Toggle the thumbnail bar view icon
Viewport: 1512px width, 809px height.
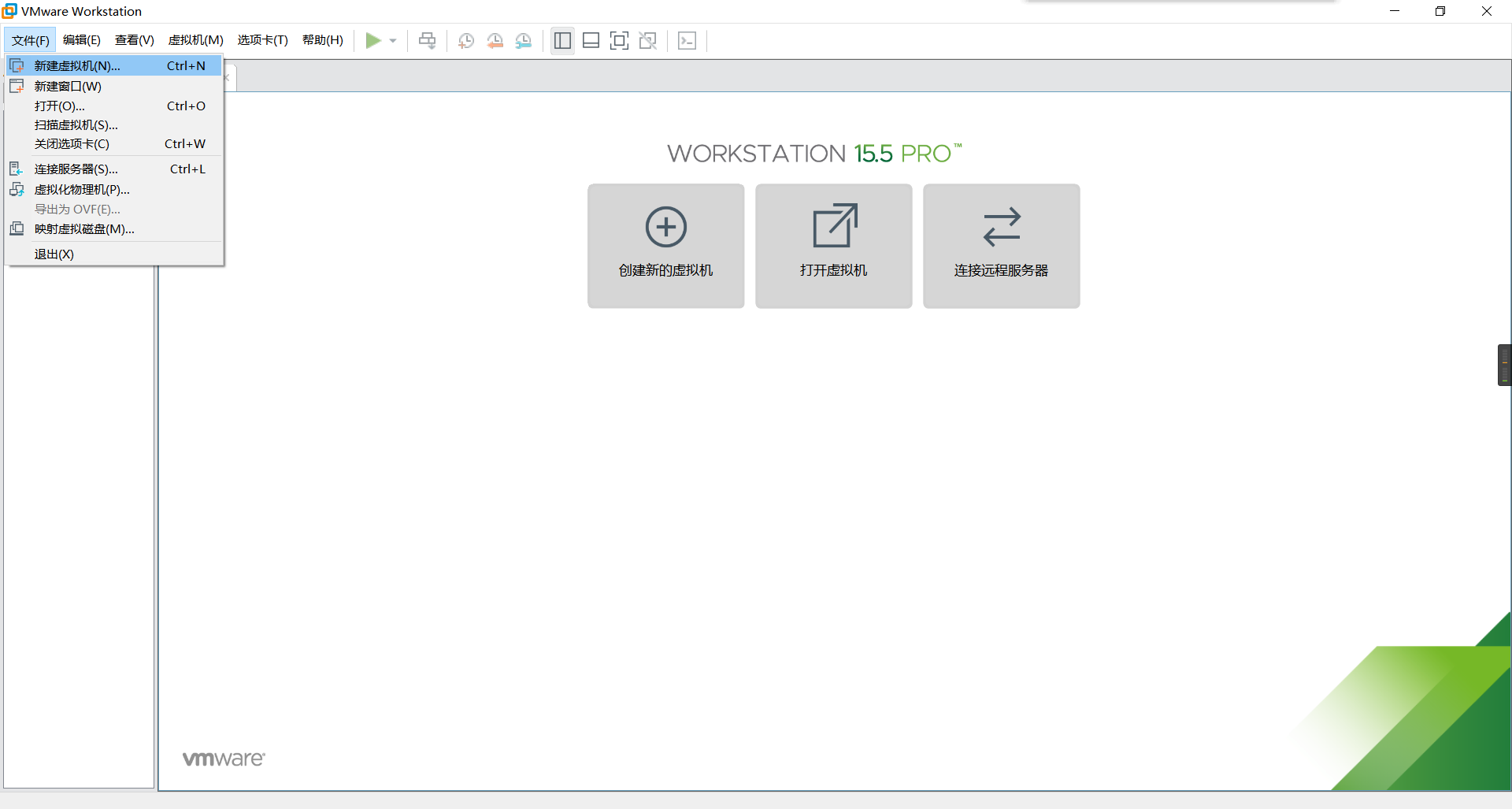coord(591,40)
